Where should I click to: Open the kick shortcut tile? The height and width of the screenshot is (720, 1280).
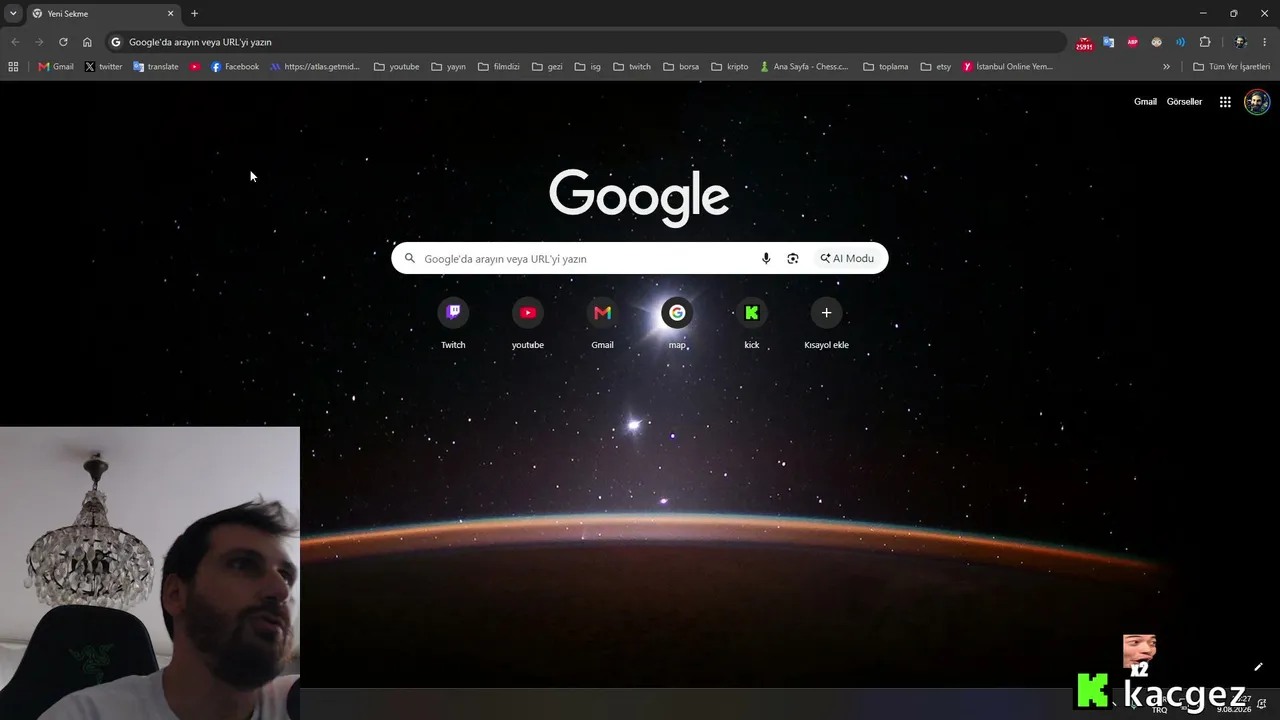click(752, 324)
